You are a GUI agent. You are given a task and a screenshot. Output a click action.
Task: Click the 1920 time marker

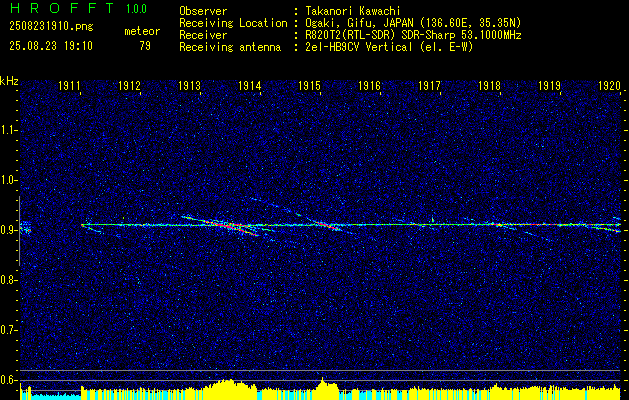point(610,85)
